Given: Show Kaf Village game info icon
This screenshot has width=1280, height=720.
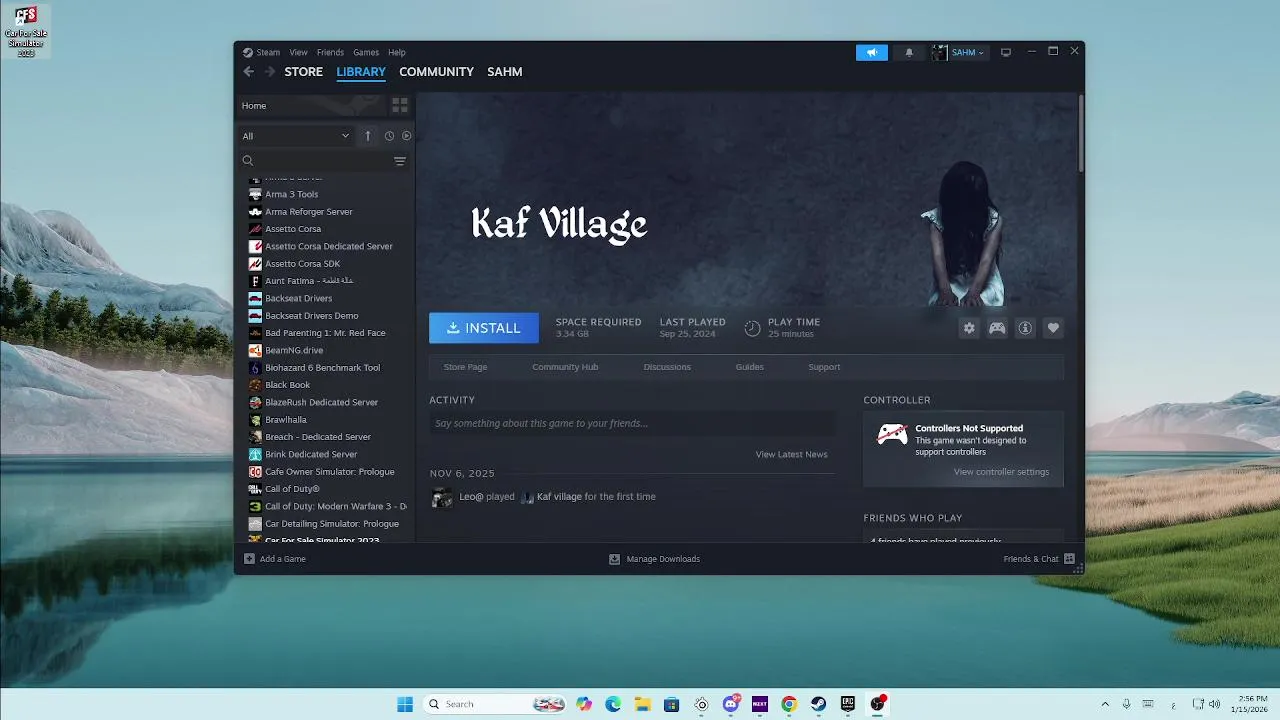Looking at the screenshot, I should click(1025, 328).
